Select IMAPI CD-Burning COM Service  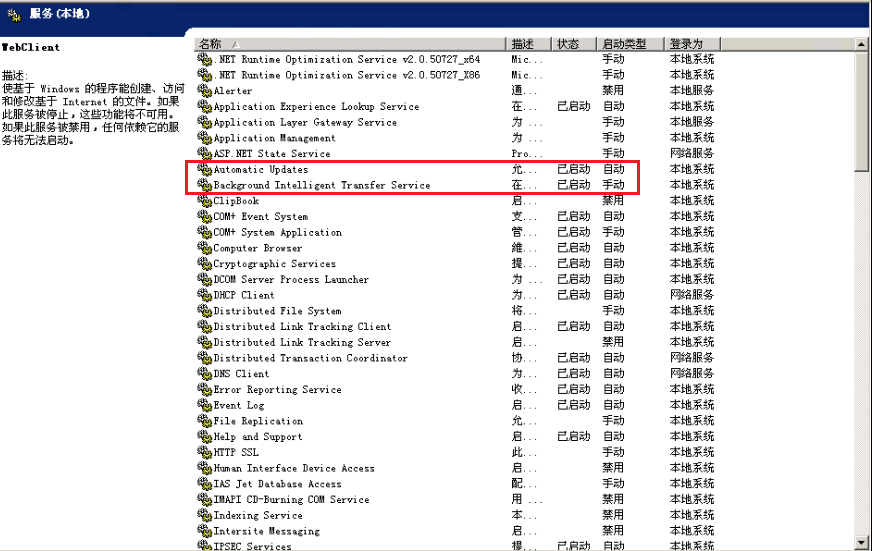pyautogui.click(x=291, y=499)
